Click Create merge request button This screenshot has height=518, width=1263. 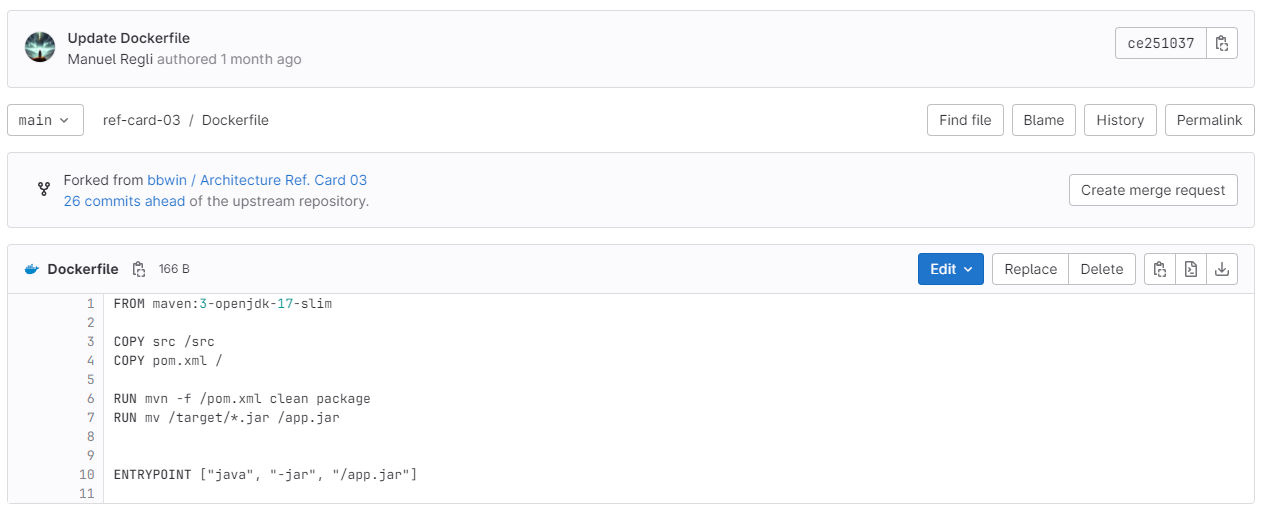[x=1153, y=190]
